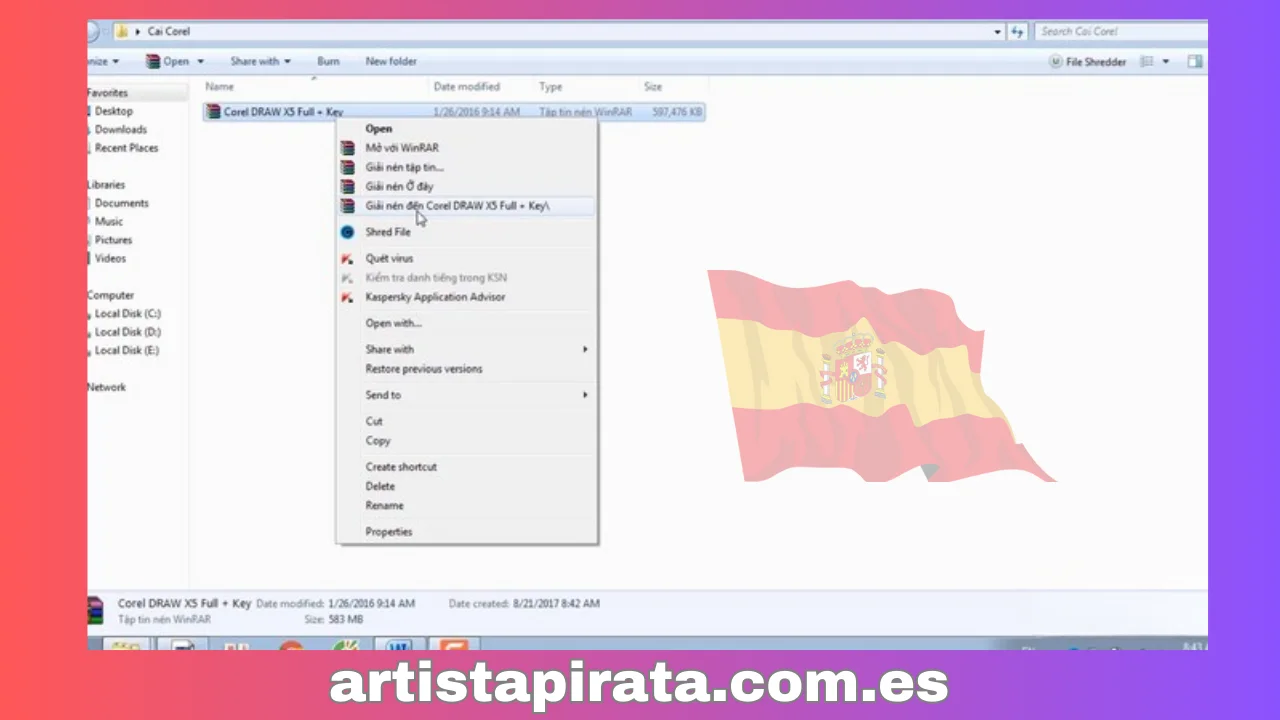Click the Favorites header in sidebar
Viewport: 1280px width, 720px height.
tap(107, 93)
